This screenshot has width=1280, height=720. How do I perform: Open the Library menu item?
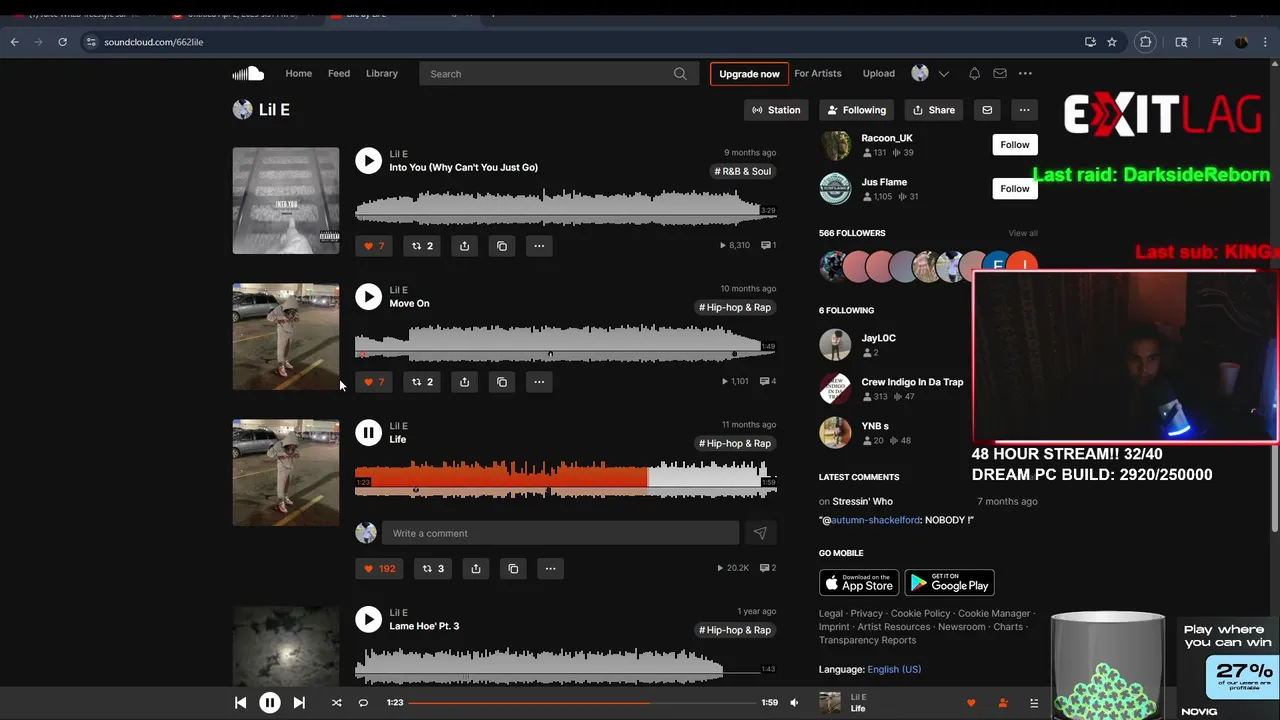pos(382,73)
